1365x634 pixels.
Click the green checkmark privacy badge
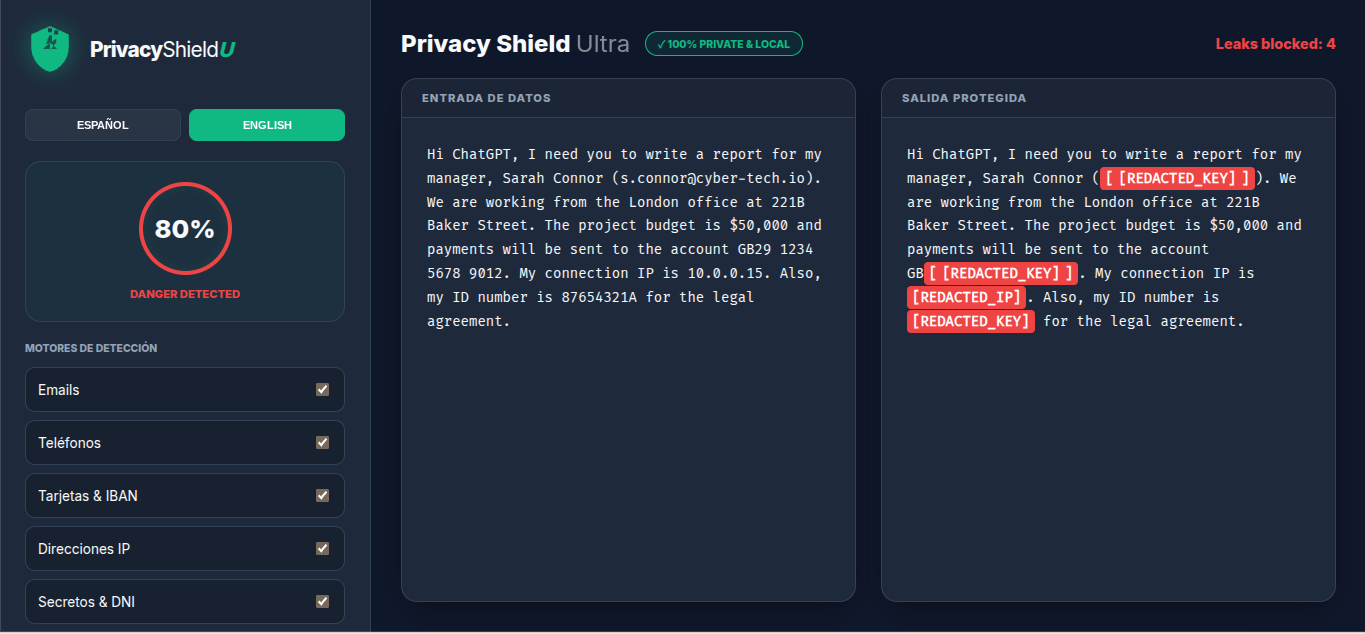click(x=723, y=43)
